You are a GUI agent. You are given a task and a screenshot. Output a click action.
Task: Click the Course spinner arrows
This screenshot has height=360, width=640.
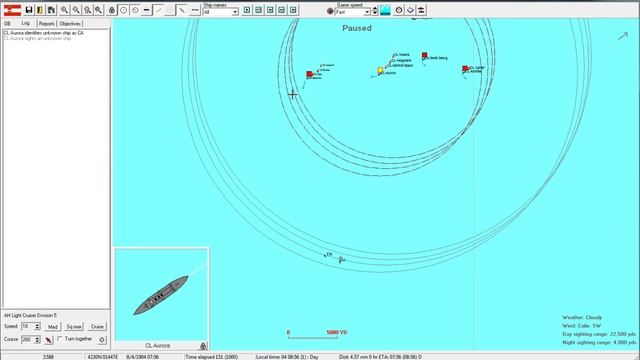coord(37,340)
